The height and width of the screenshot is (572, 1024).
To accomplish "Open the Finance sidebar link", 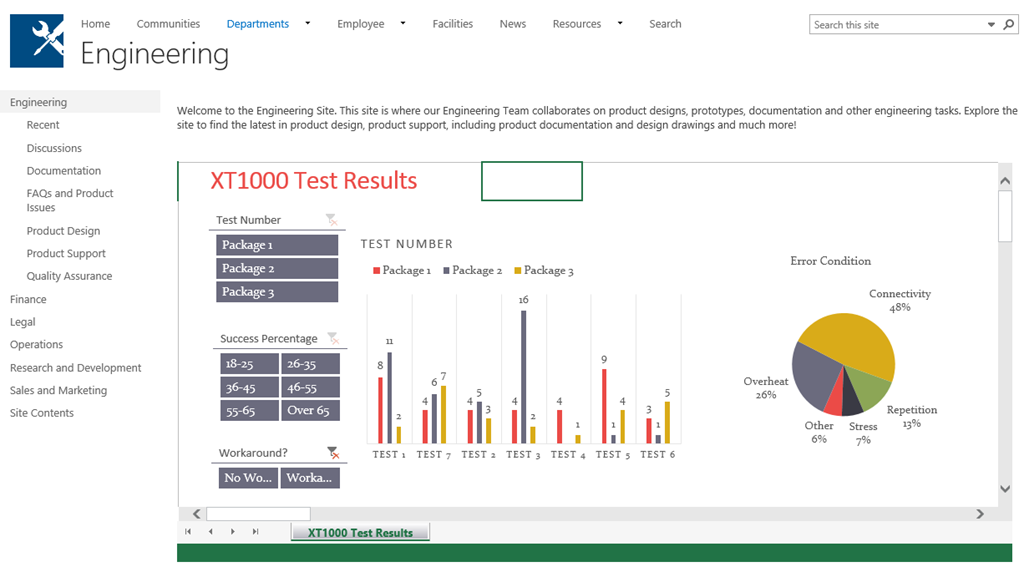I will click(x=28, y=299).
